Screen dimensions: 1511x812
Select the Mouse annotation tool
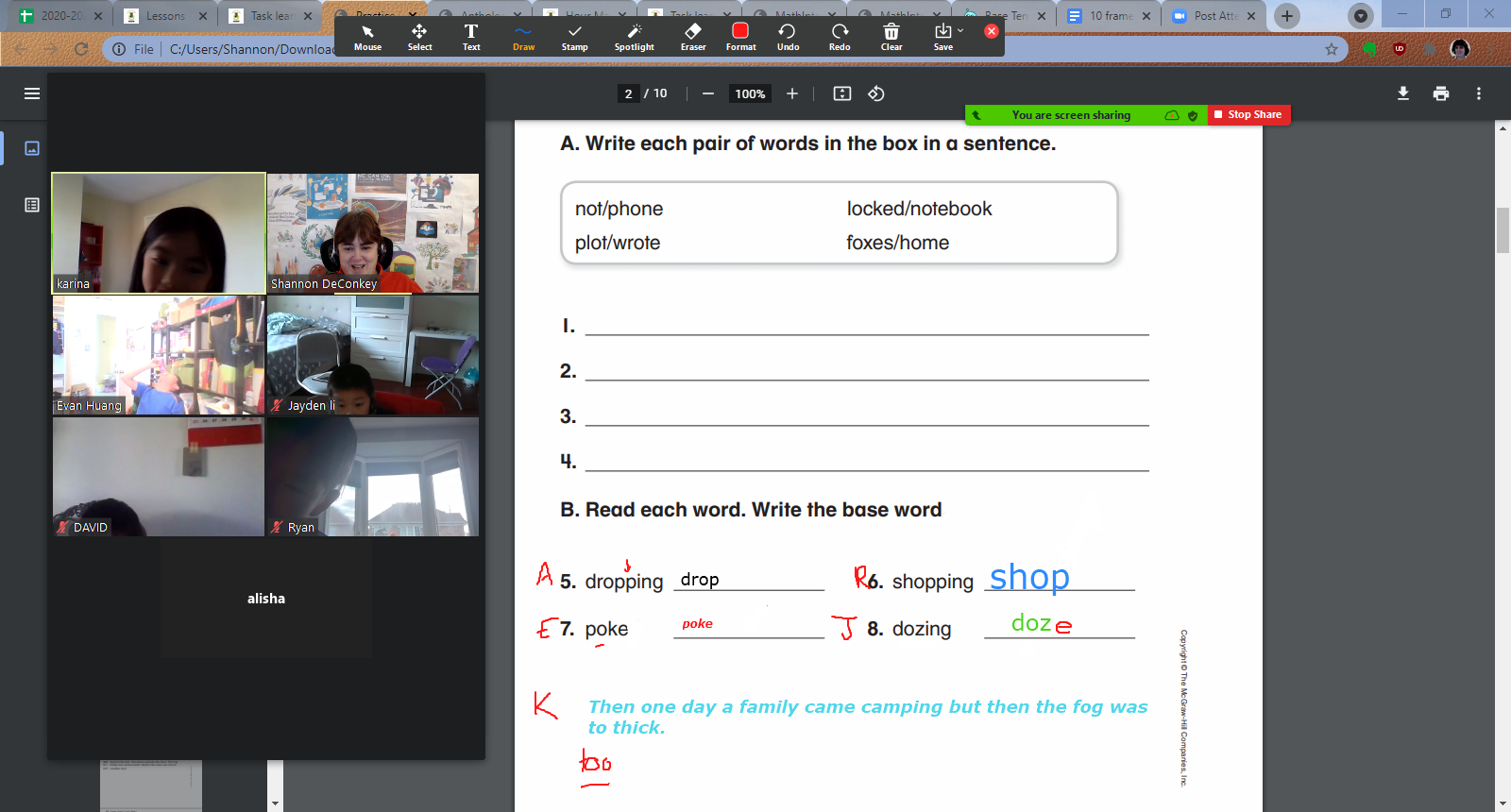[x=367, y=38]
